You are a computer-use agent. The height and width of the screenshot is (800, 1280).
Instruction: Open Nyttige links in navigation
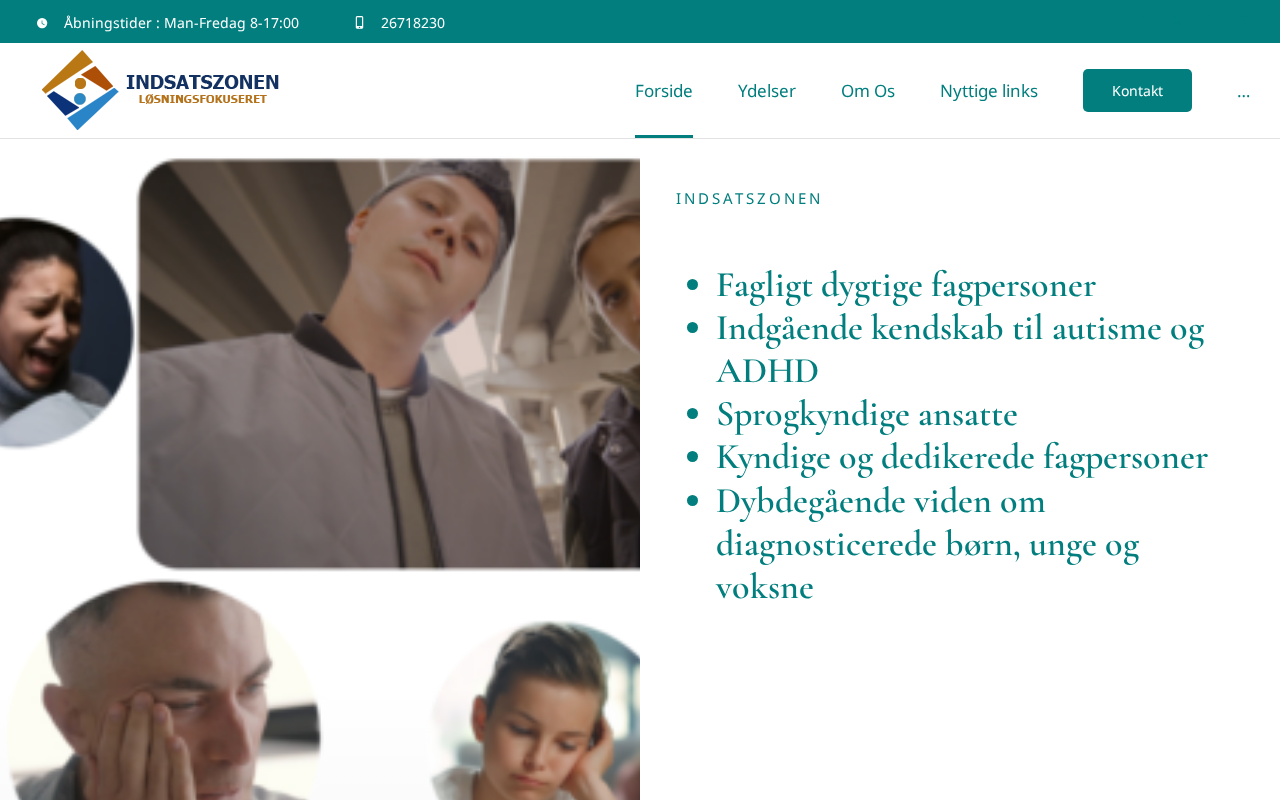(989, 91)
